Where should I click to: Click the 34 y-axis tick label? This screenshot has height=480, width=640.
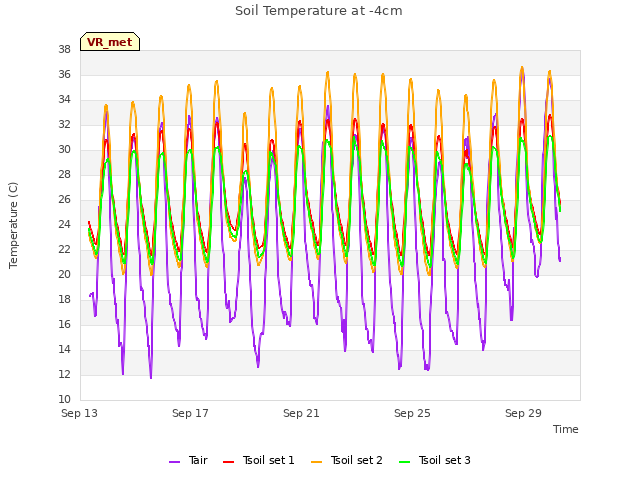pos(64,100)
